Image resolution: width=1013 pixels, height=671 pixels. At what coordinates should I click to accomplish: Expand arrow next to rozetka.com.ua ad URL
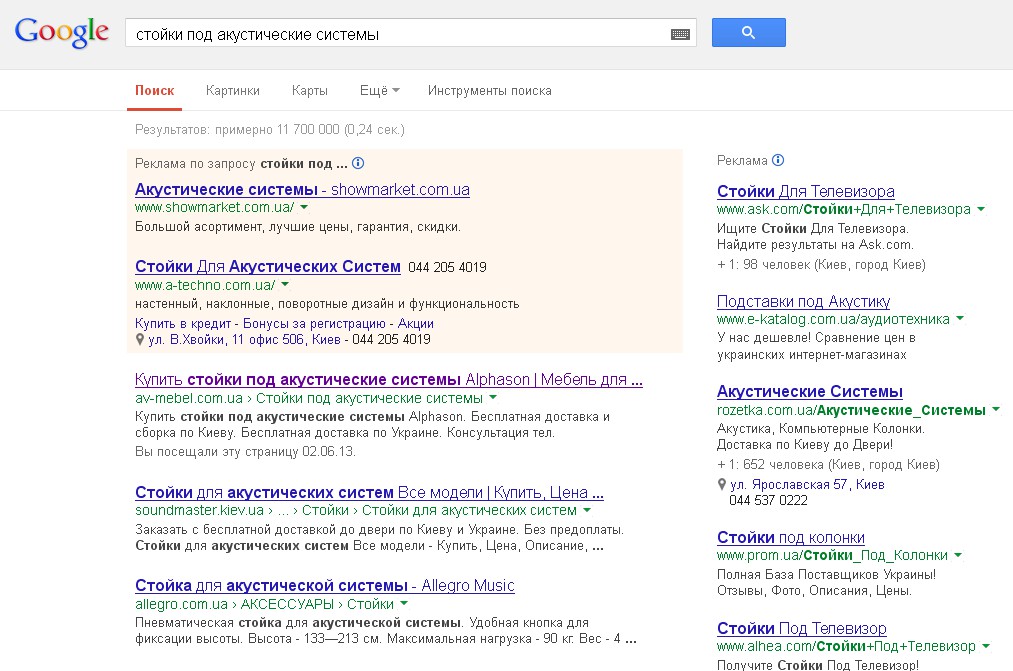pyautogui.click(x=996, y=409)
